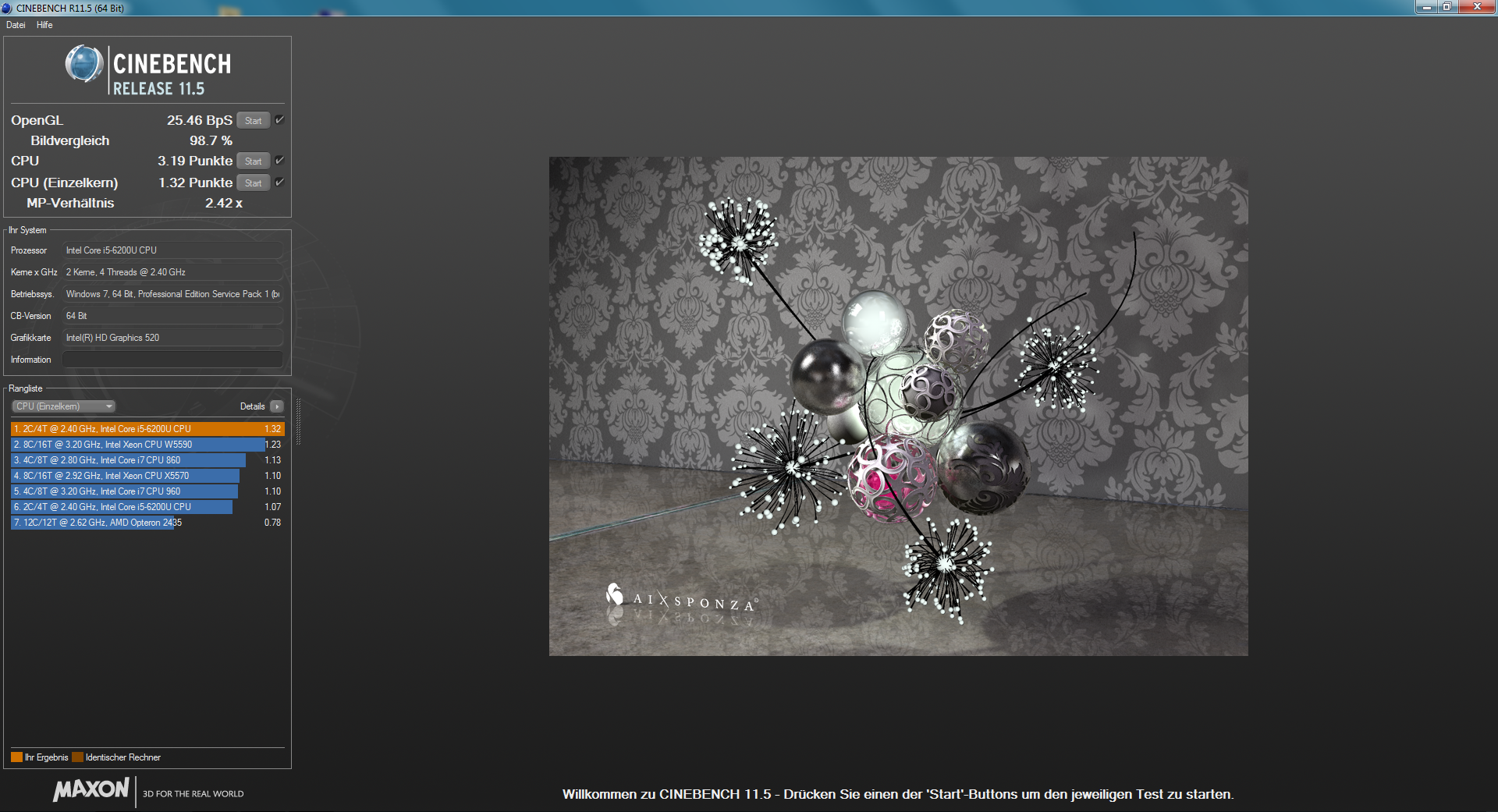Click the CB-Version field '64 Bit'
The height and width of the screenshot is (812, 1498).
pos(172,316)
